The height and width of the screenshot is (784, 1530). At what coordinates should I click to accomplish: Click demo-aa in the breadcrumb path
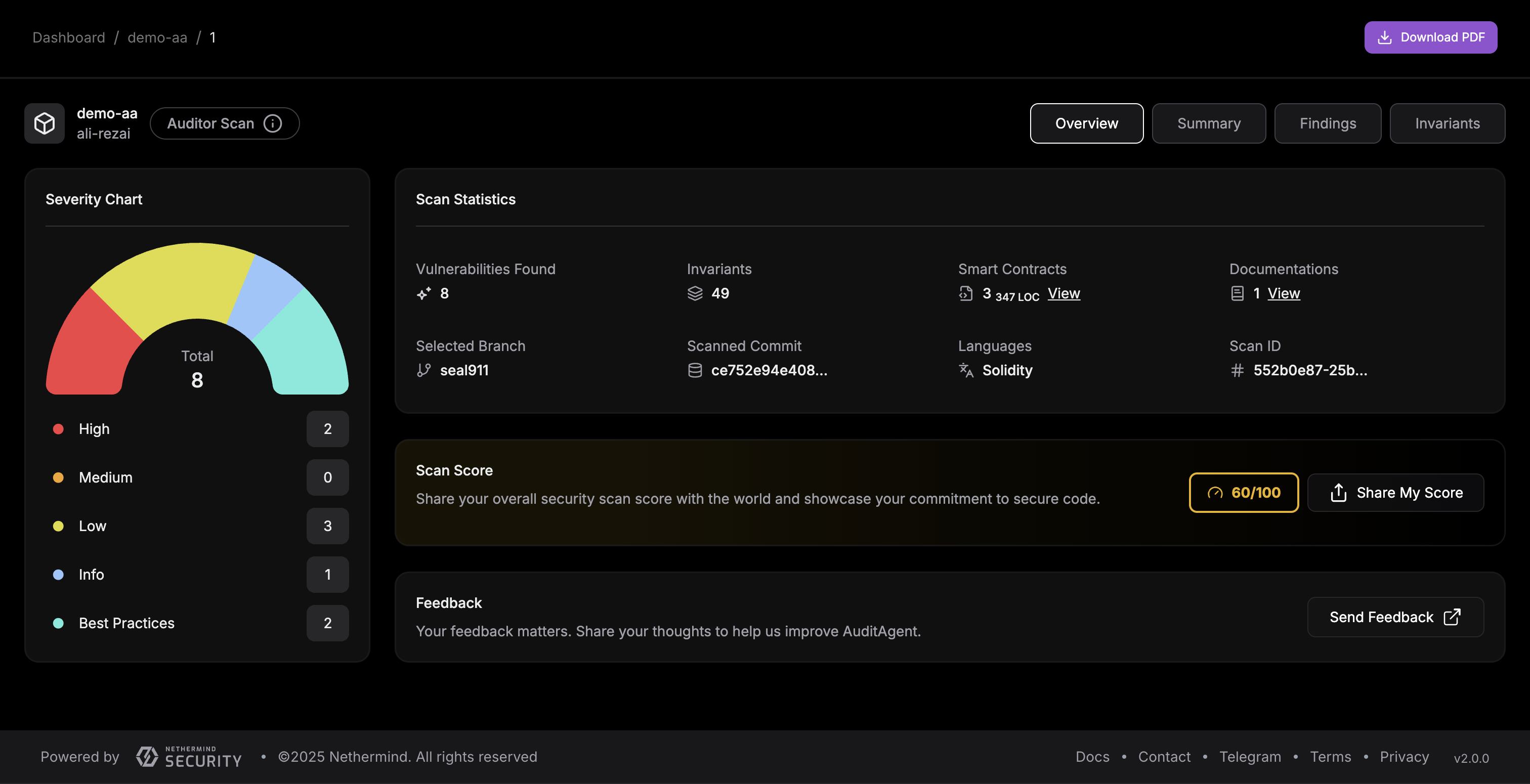tap(157, 37)
